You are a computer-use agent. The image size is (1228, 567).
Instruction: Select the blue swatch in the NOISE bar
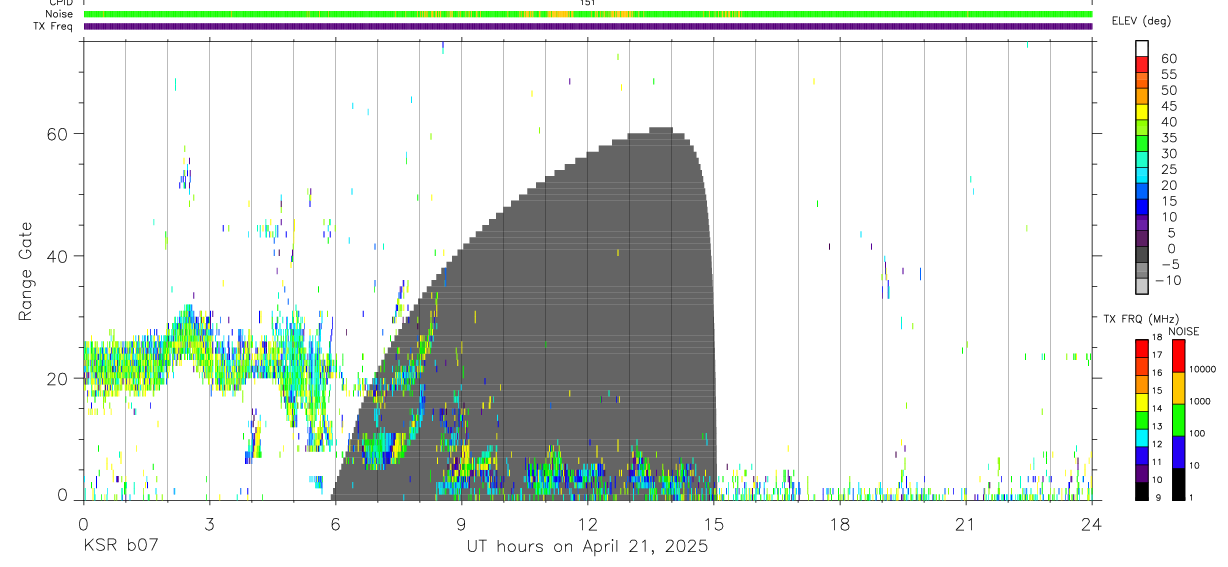click(x=1178, y=452)
